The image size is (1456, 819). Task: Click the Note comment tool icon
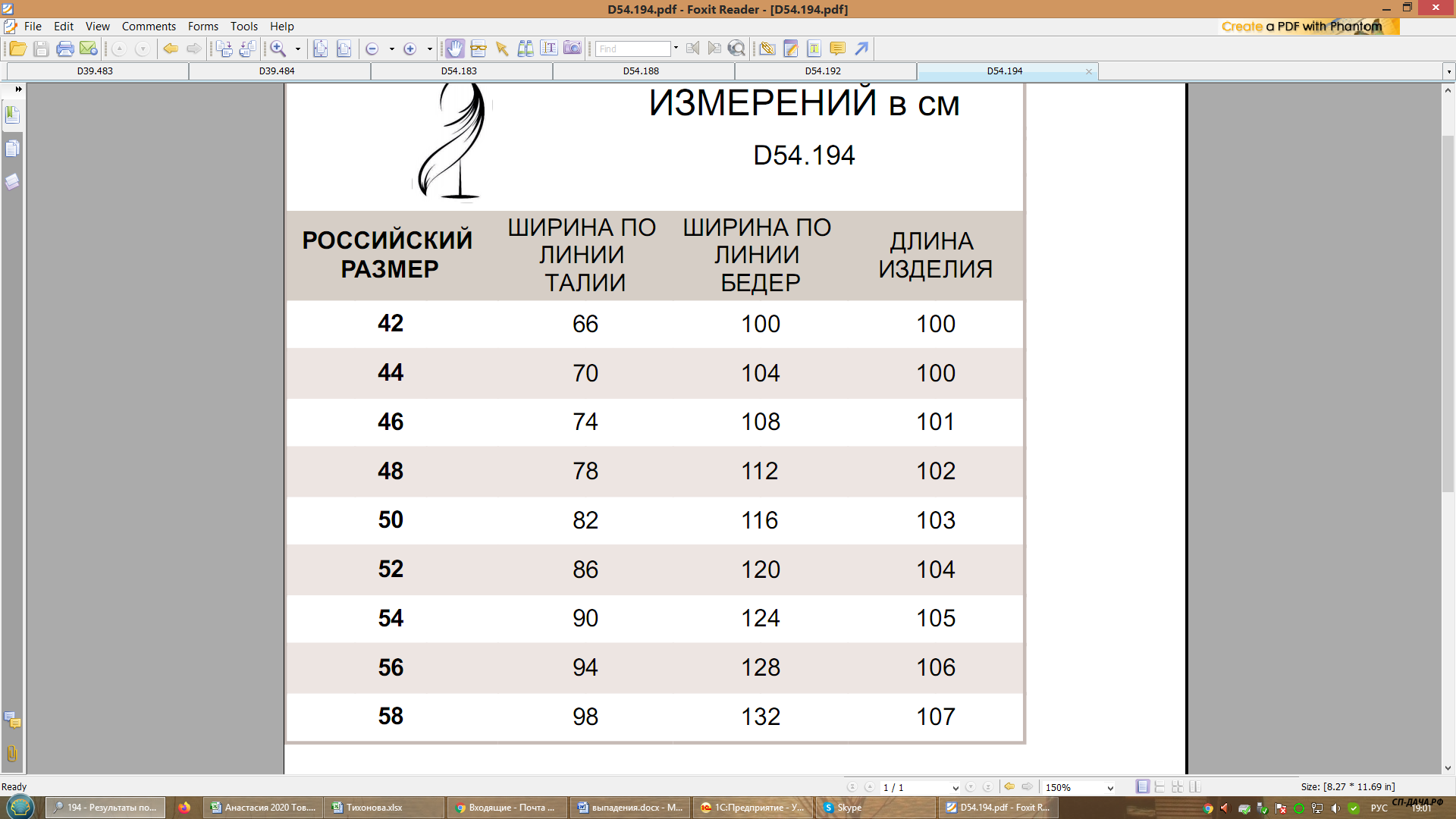pyautogui.click(x=837, y=49)
